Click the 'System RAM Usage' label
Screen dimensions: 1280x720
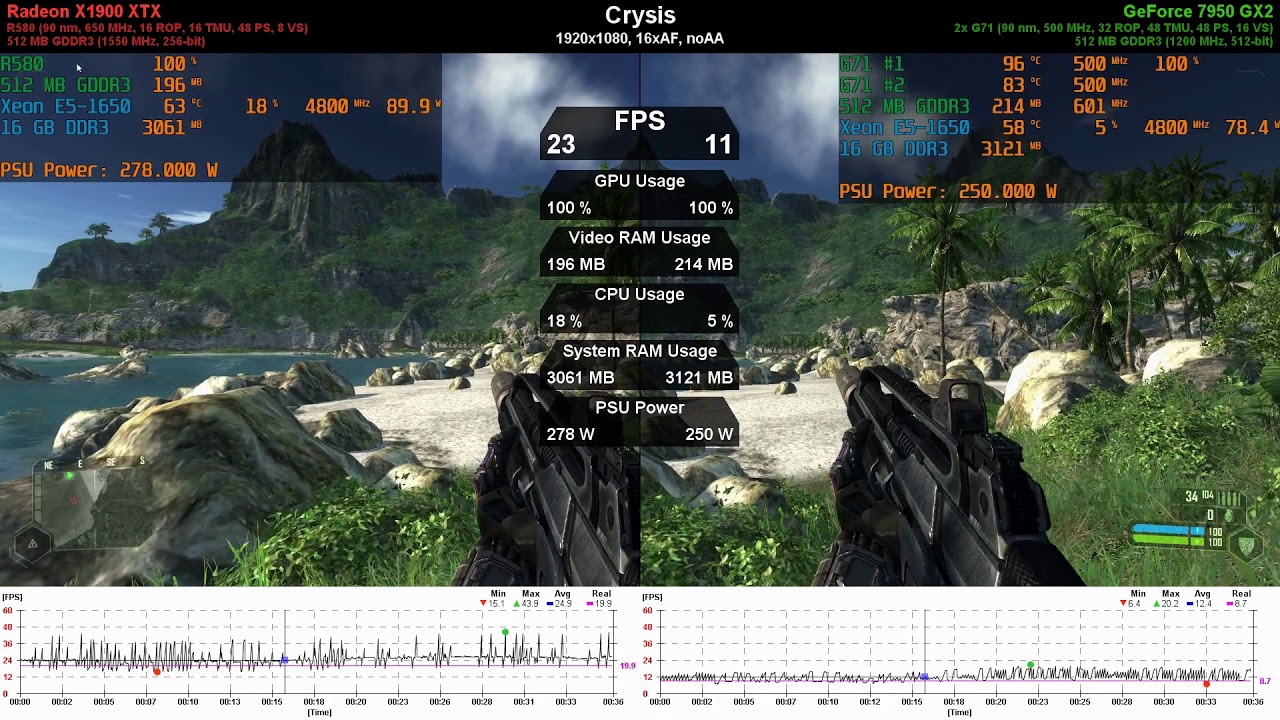(x=640, y=351)
